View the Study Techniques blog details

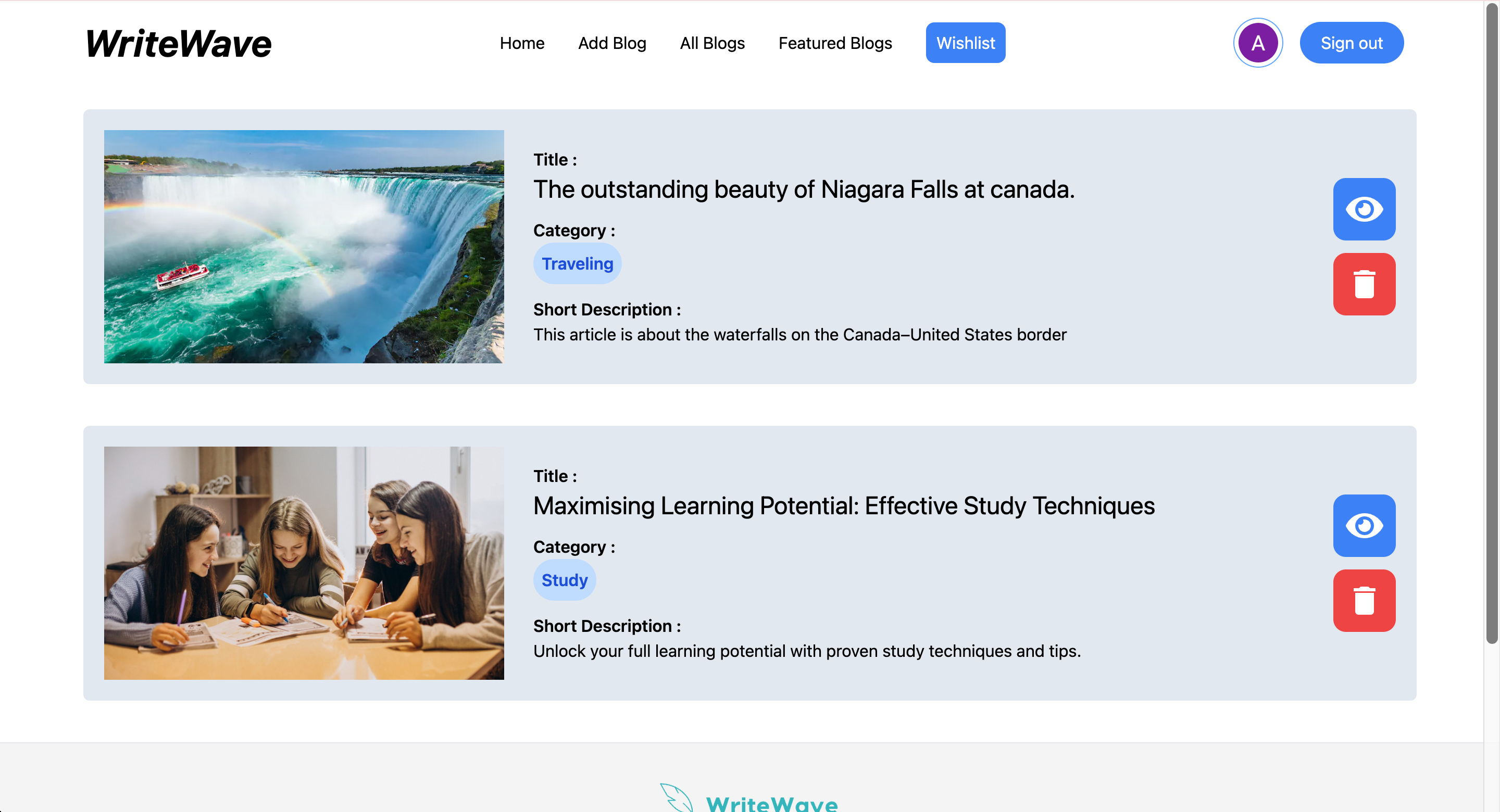coord(1364,526)
